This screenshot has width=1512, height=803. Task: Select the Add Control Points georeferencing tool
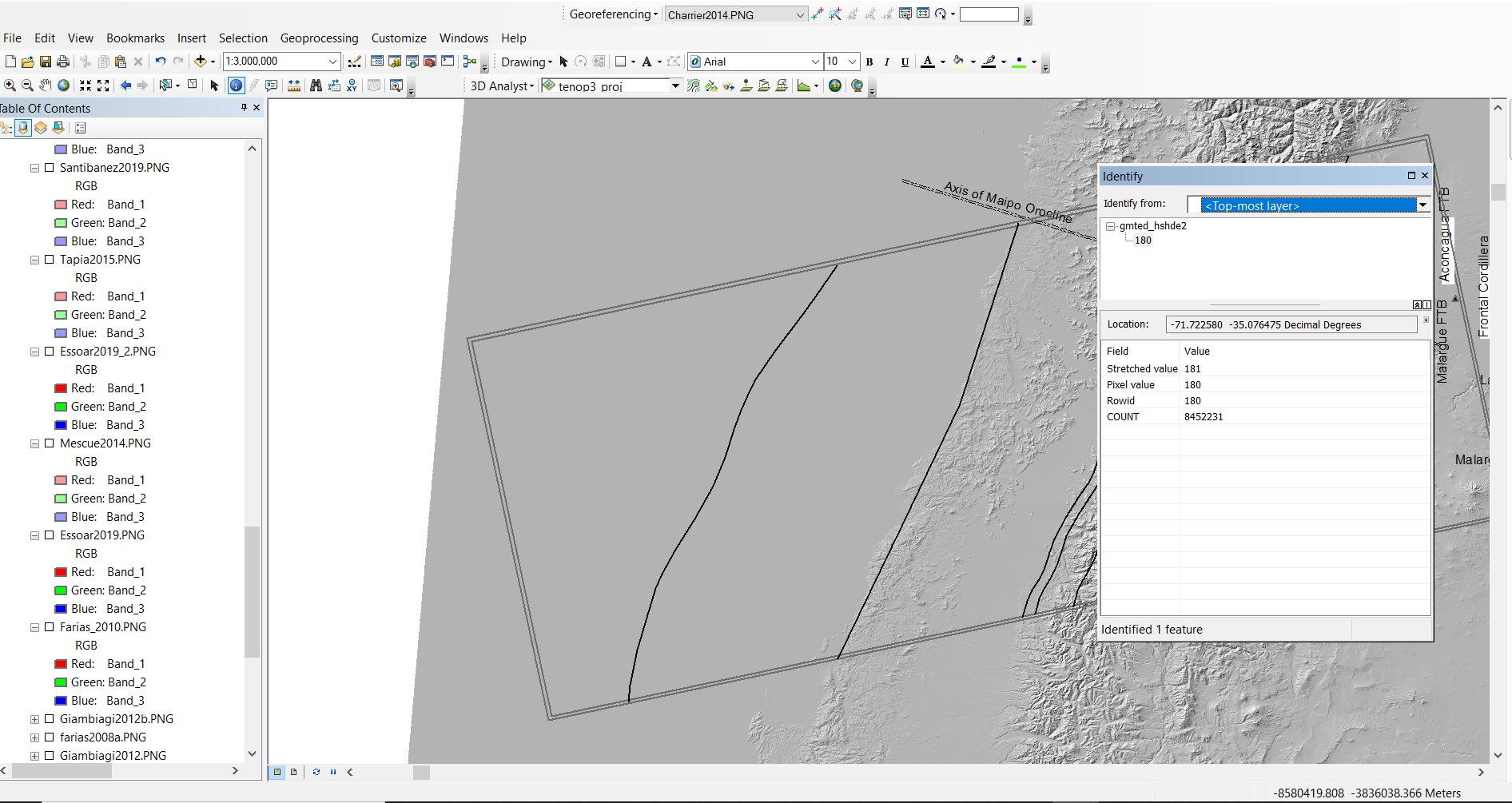click(818, 14)
